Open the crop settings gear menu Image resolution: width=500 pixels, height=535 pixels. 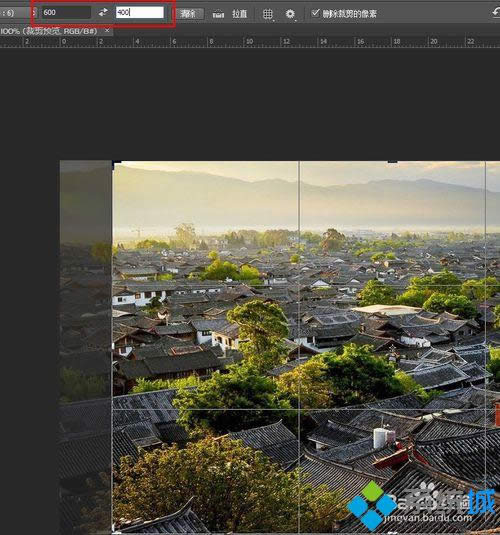(x=290, y=14)
